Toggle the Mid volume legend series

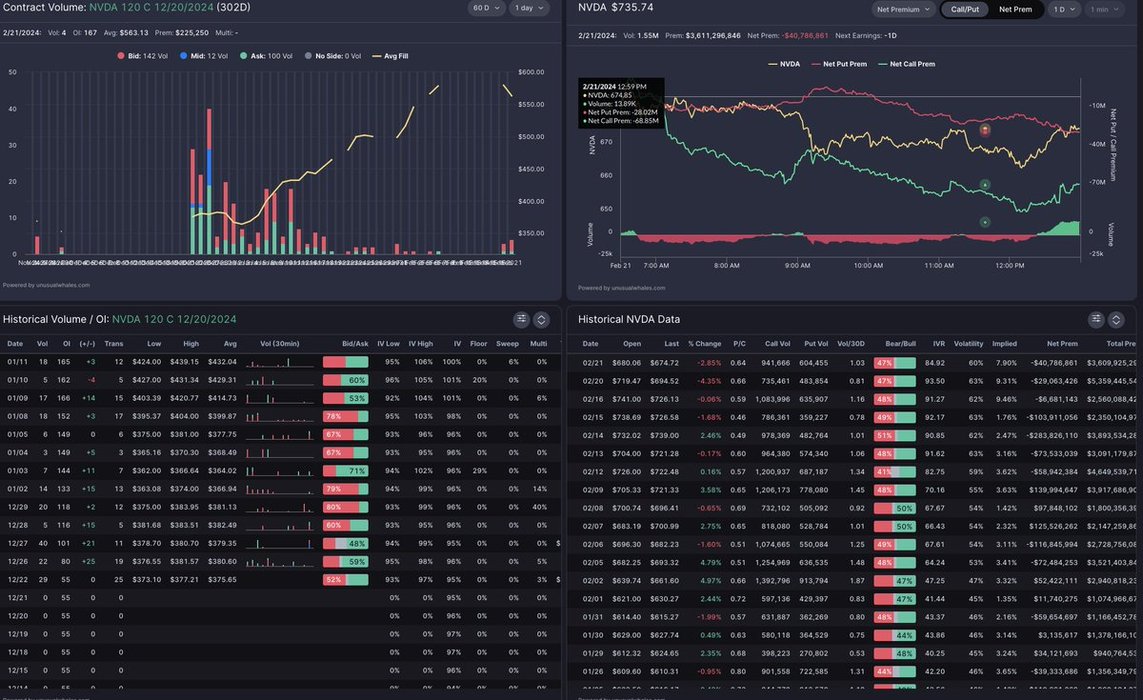(203, 56)
